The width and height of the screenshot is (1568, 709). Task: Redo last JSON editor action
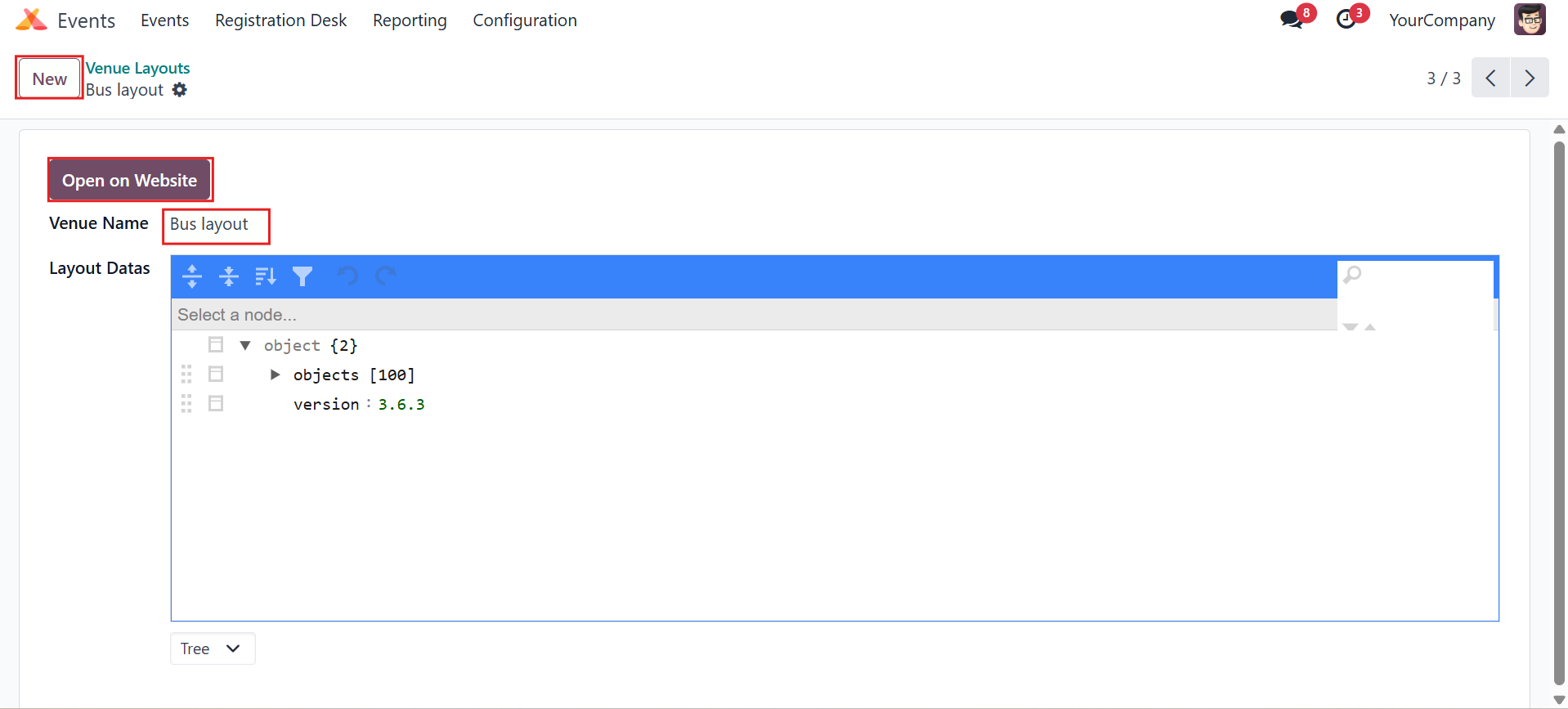pyautogui.click(x=386, y=276)
